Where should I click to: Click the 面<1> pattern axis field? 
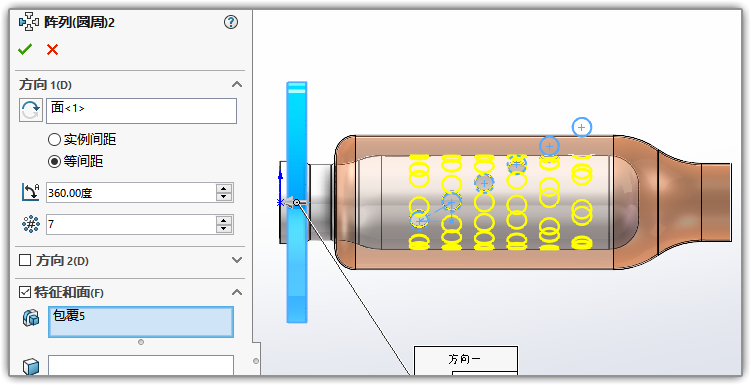(x=141, y=111)
